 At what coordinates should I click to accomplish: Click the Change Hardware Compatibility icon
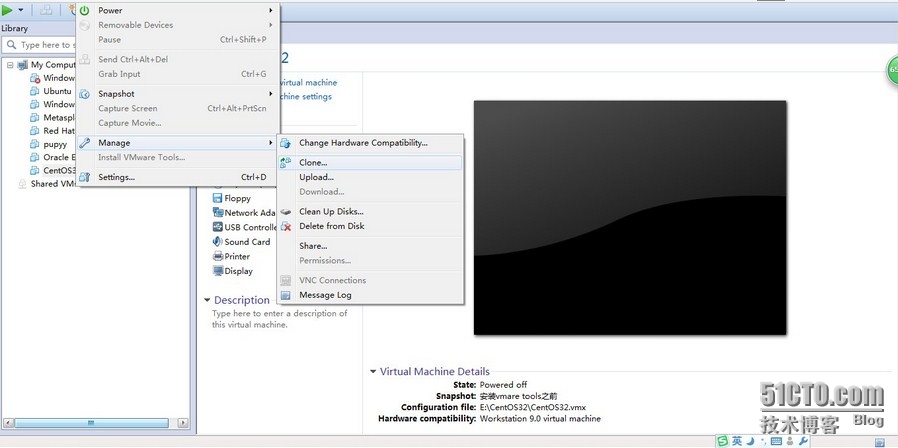pyautogui.click(x=285, y=143)
